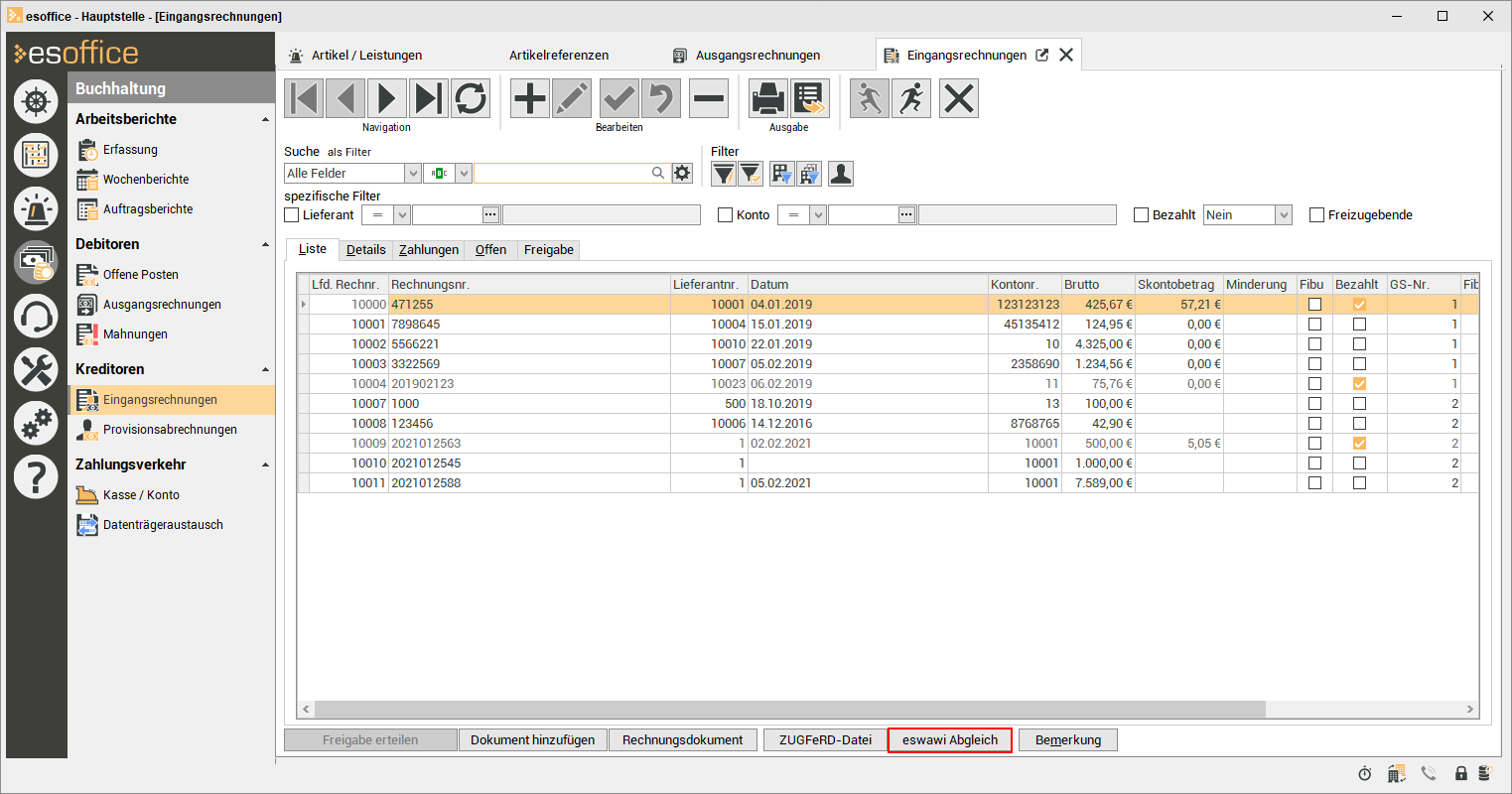1512x794 pixels.
Task: Apply filter with first funnel icon
Action: [x=724, y=174]
